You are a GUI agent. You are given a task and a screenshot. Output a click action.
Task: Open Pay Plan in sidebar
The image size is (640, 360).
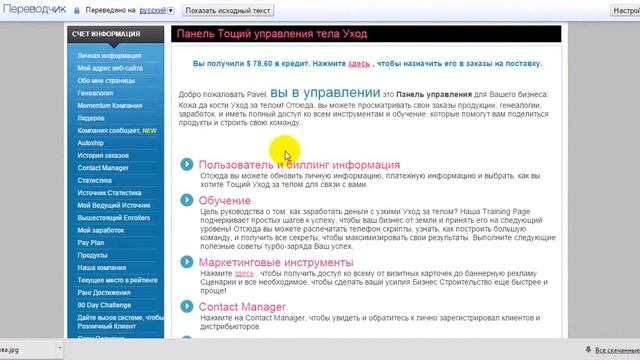click(91, 243)
